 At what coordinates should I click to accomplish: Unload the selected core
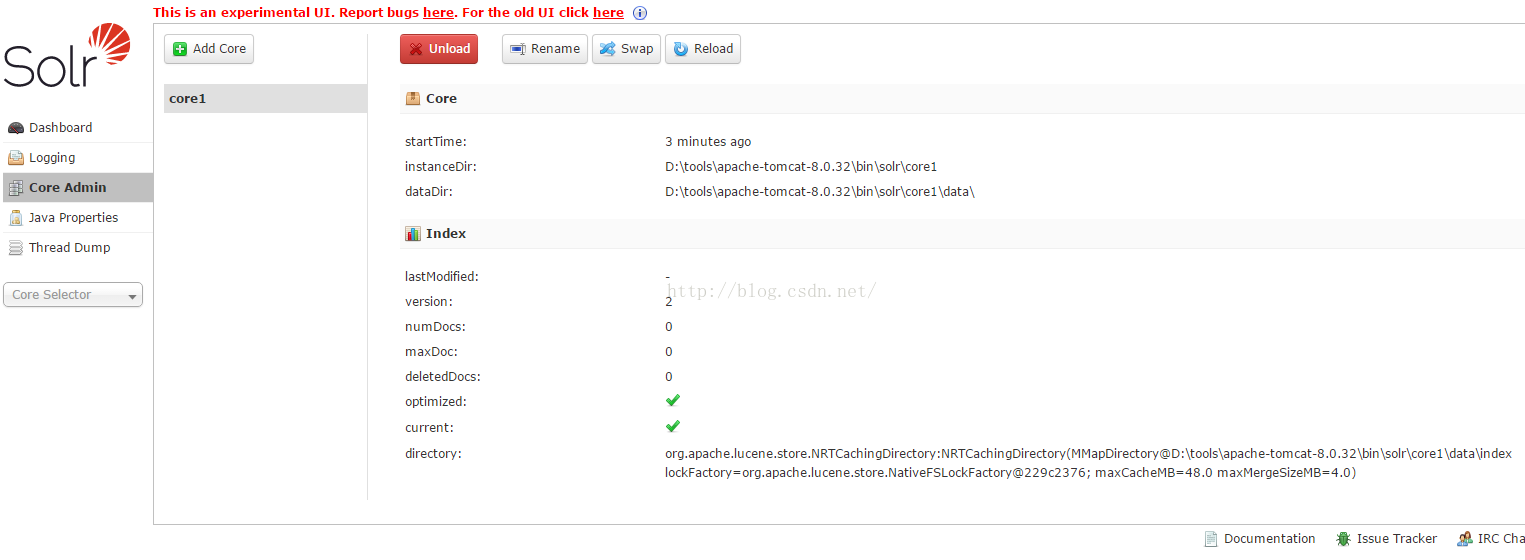click(x=439, y=49)
